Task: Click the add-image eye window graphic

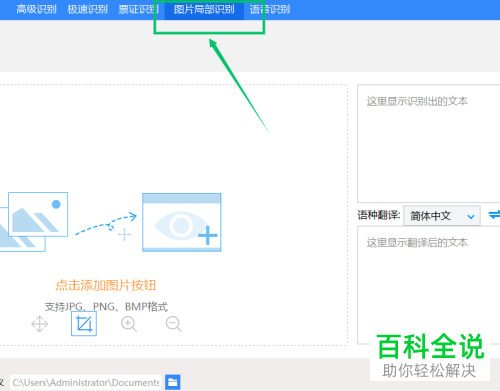Action: (182, 222)
